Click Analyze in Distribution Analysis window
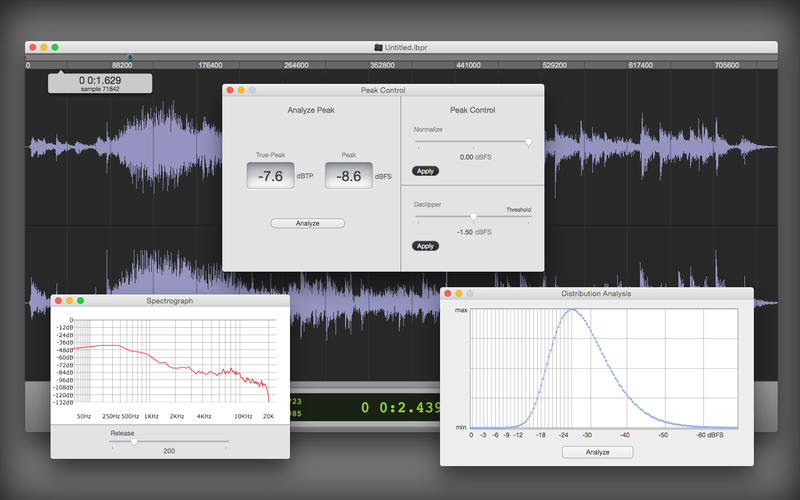 click(x=597, y=452)
